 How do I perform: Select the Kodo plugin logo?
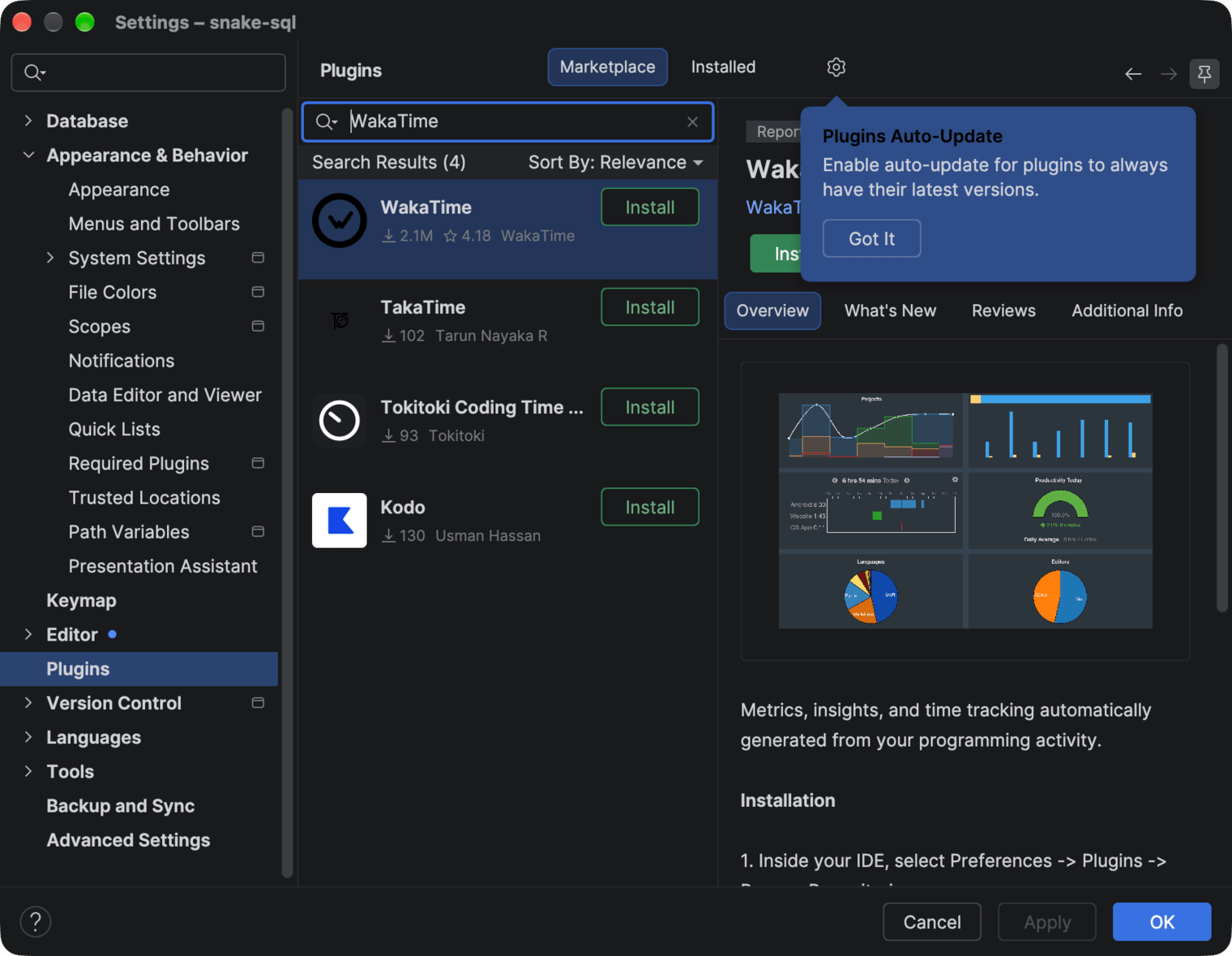(339, 520)
